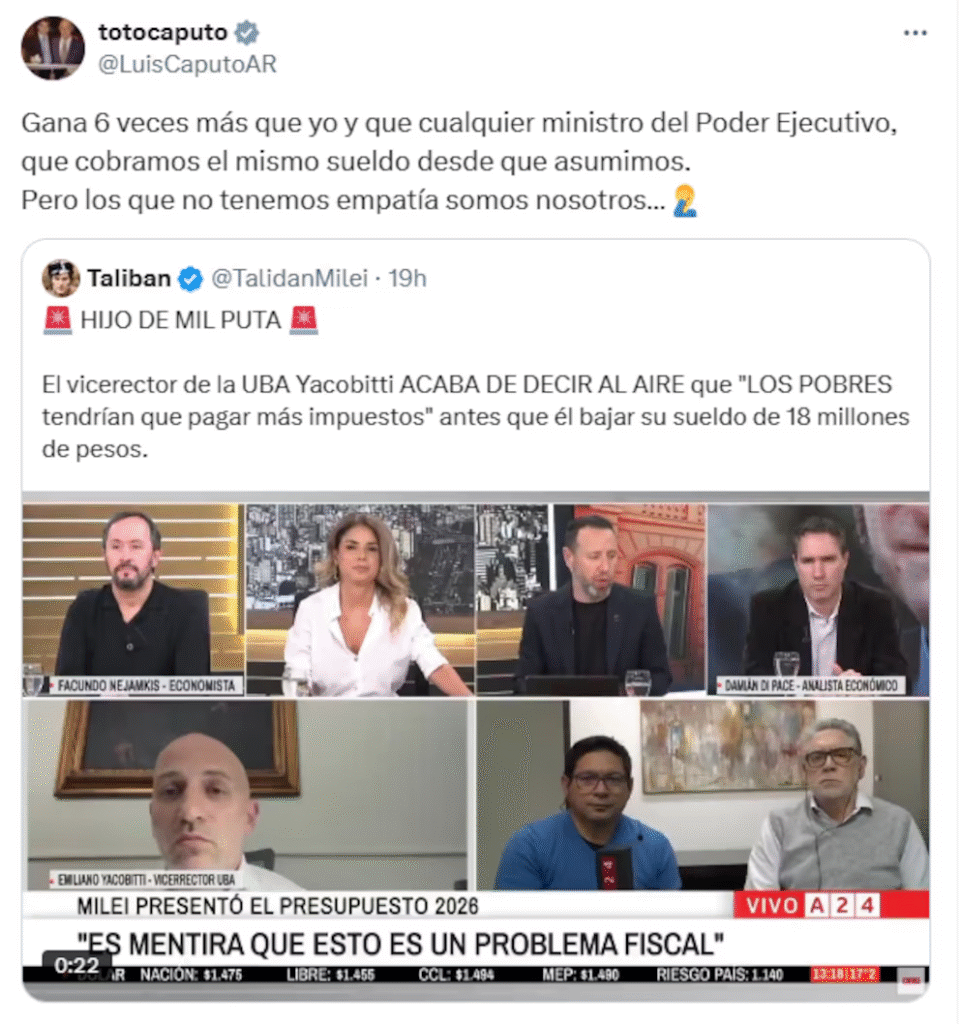Open Taliban account's small avatar

click(x=61, y=278)
